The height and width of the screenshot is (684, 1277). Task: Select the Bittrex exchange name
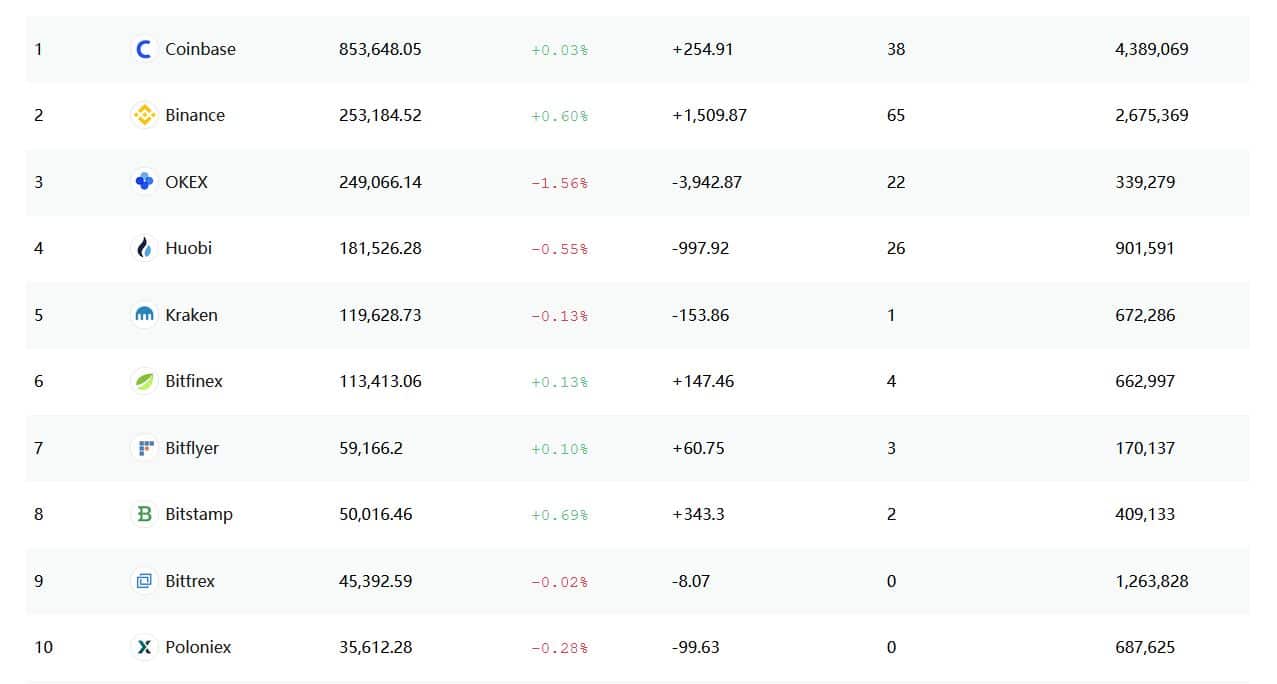(x=190, y=581)
